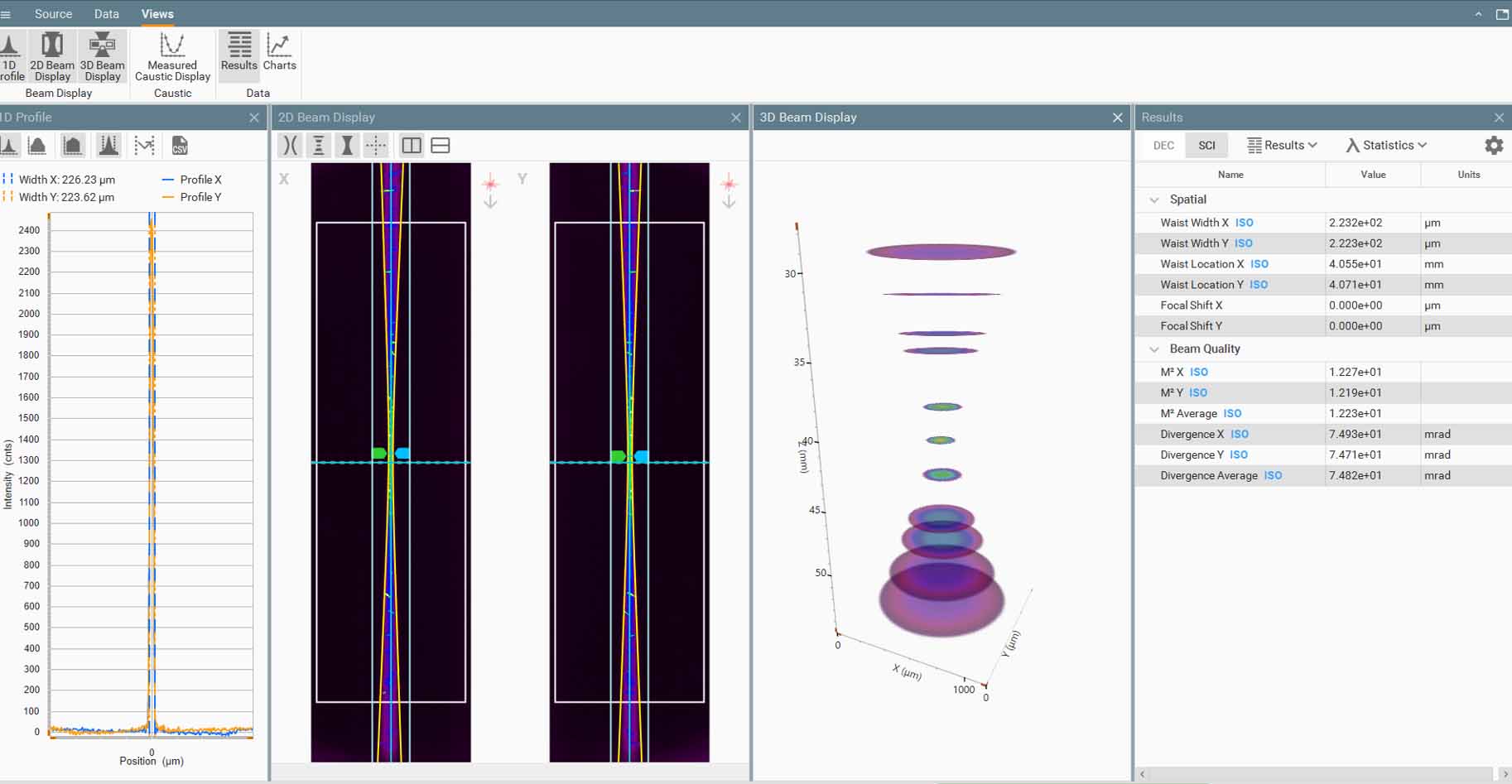The width and height of the screenshot is (1512, 784).
Task: Close the Results panel
Action: click(x=1499, y=118)
